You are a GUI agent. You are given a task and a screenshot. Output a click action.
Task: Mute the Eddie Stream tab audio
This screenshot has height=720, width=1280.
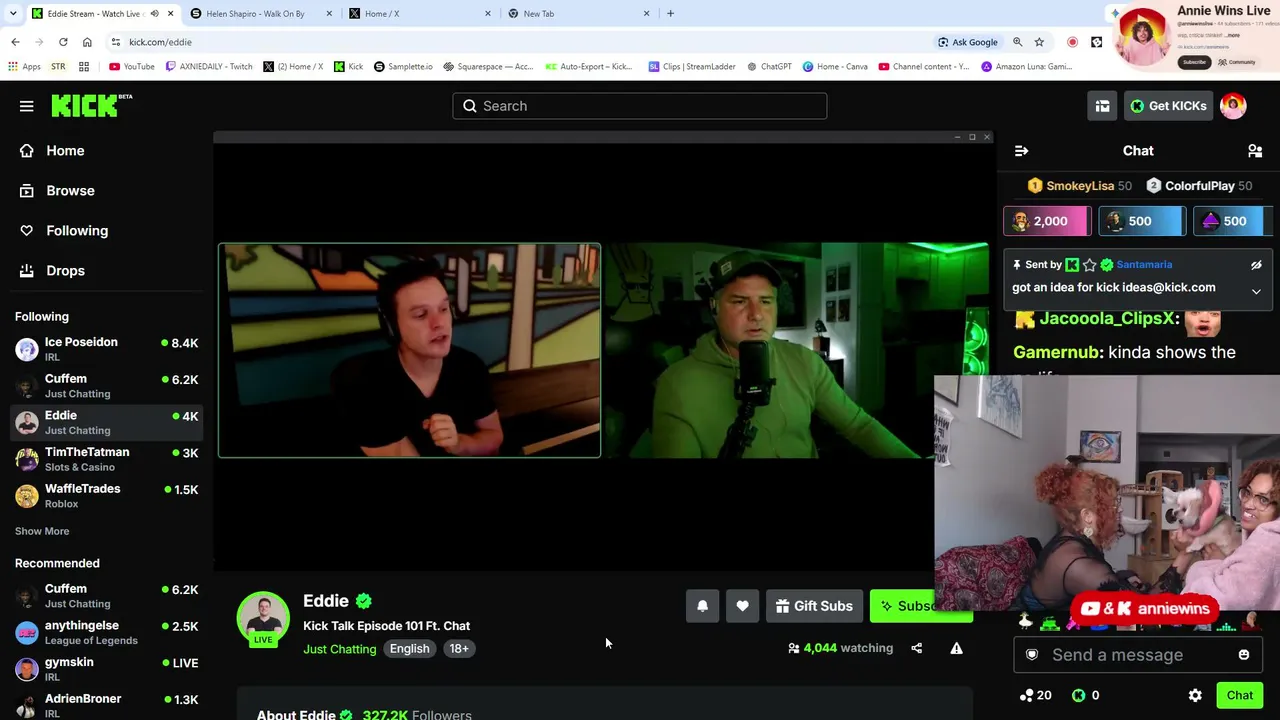point(154,14)
